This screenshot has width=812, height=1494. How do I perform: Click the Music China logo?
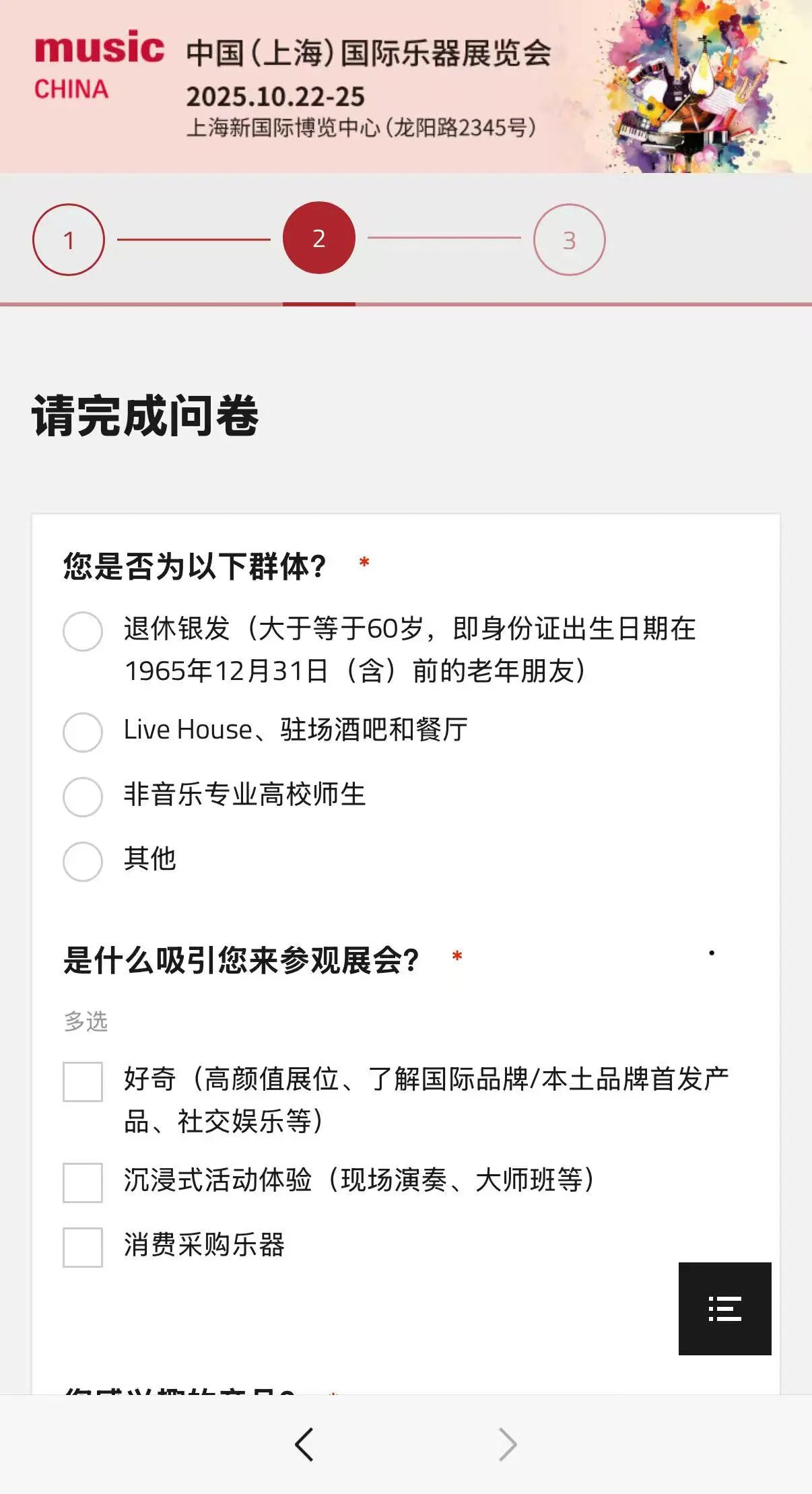[99, 65]
